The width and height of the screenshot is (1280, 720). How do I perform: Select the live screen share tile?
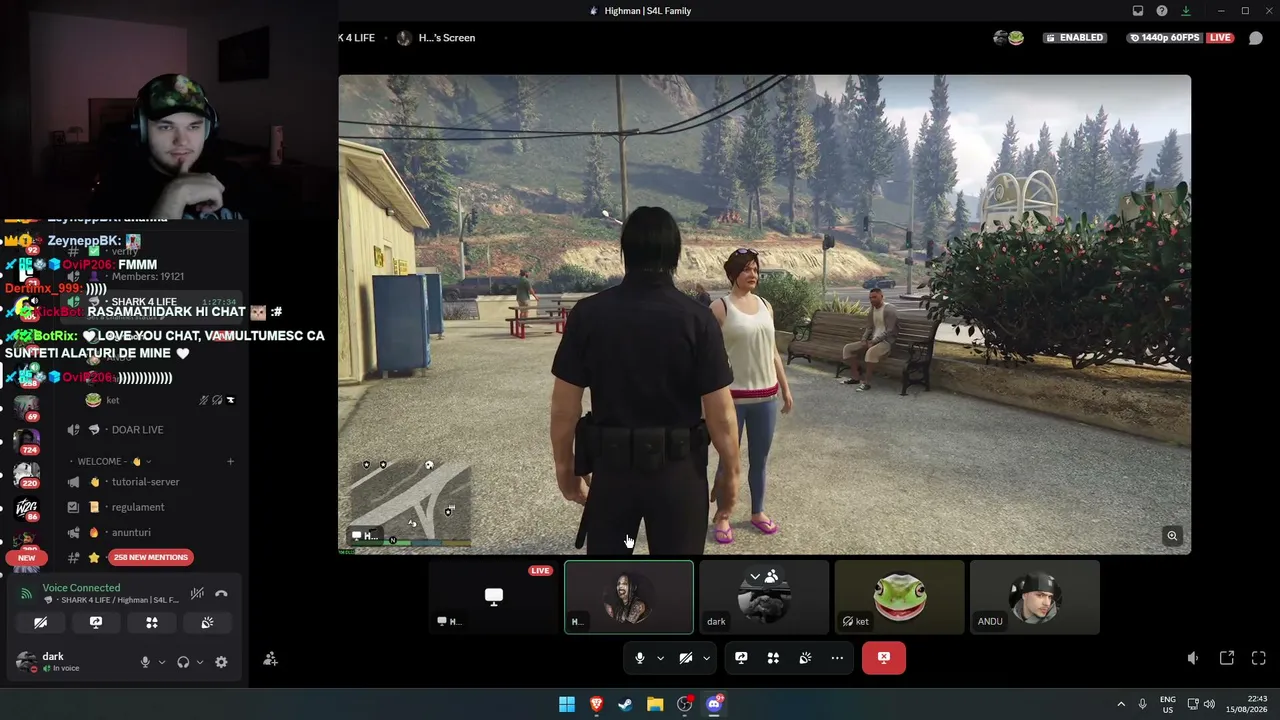(x=494, y=597)
